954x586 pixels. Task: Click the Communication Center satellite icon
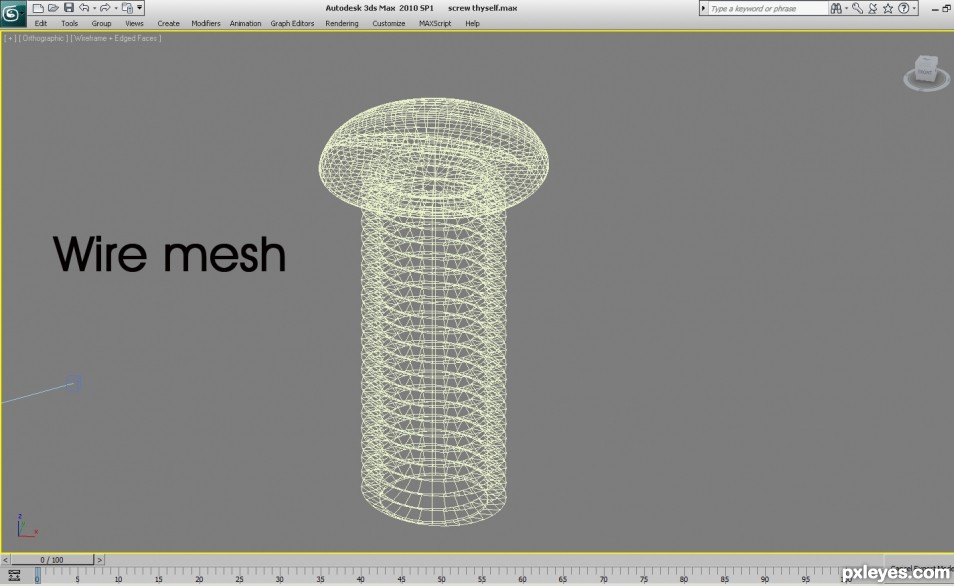click(x=872, y=8)
